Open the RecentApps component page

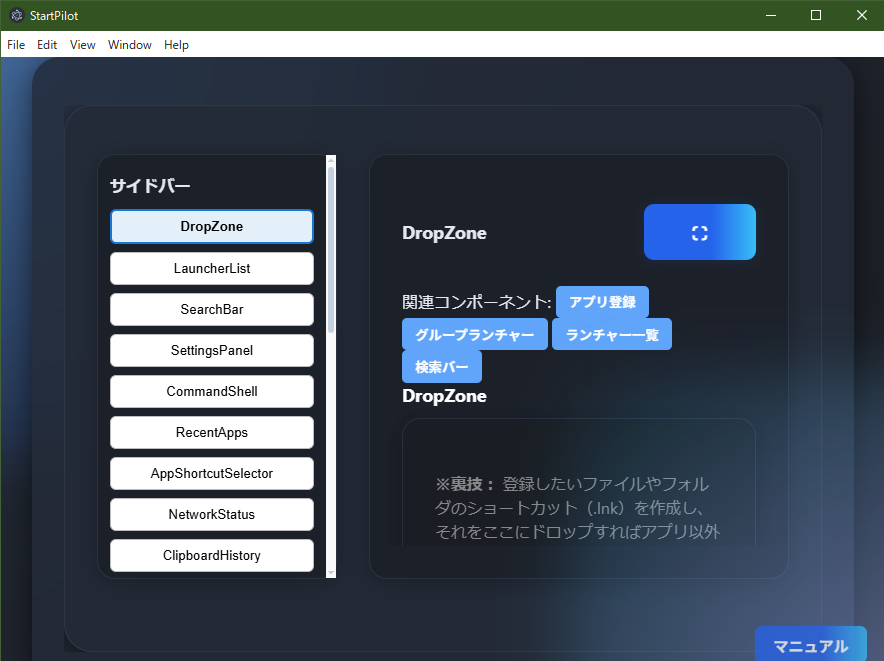pos(211,432)
